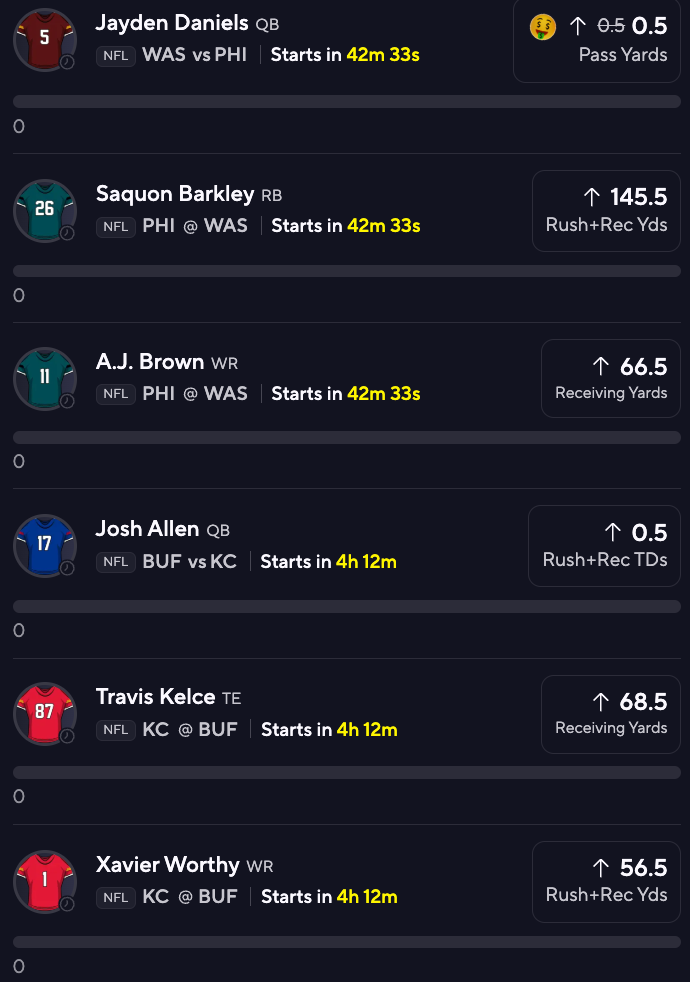Click Saquon Barkley's green jersey icon
This screenshot has height=982, width=690.
[44, 210]
